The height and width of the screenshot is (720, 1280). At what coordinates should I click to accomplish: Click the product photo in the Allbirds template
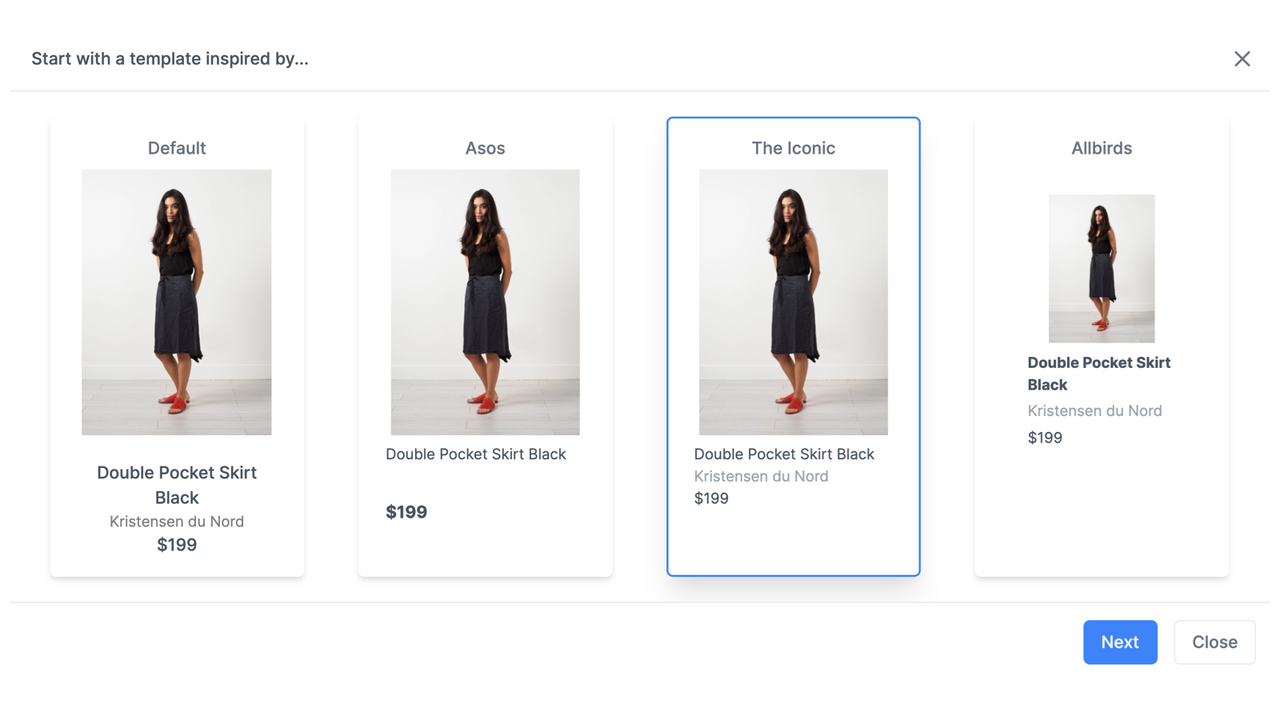tap(1101, 268)
